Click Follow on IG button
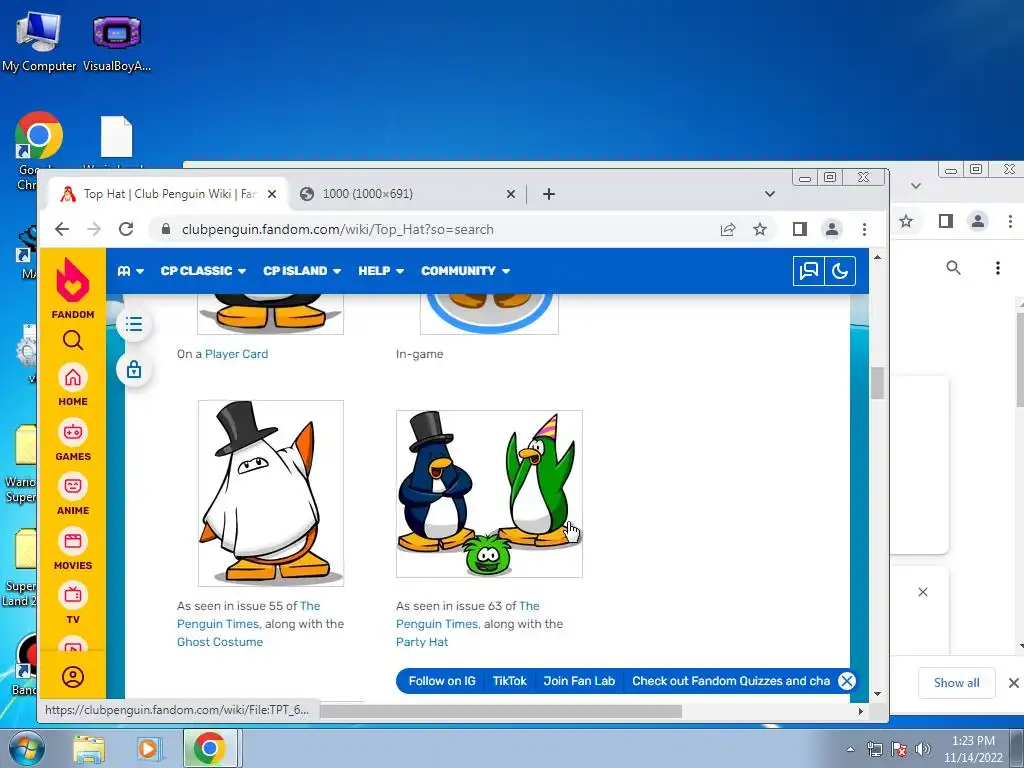Image resolution: width=1024 pixels, height=768 pixels. (x=442, y=681)
